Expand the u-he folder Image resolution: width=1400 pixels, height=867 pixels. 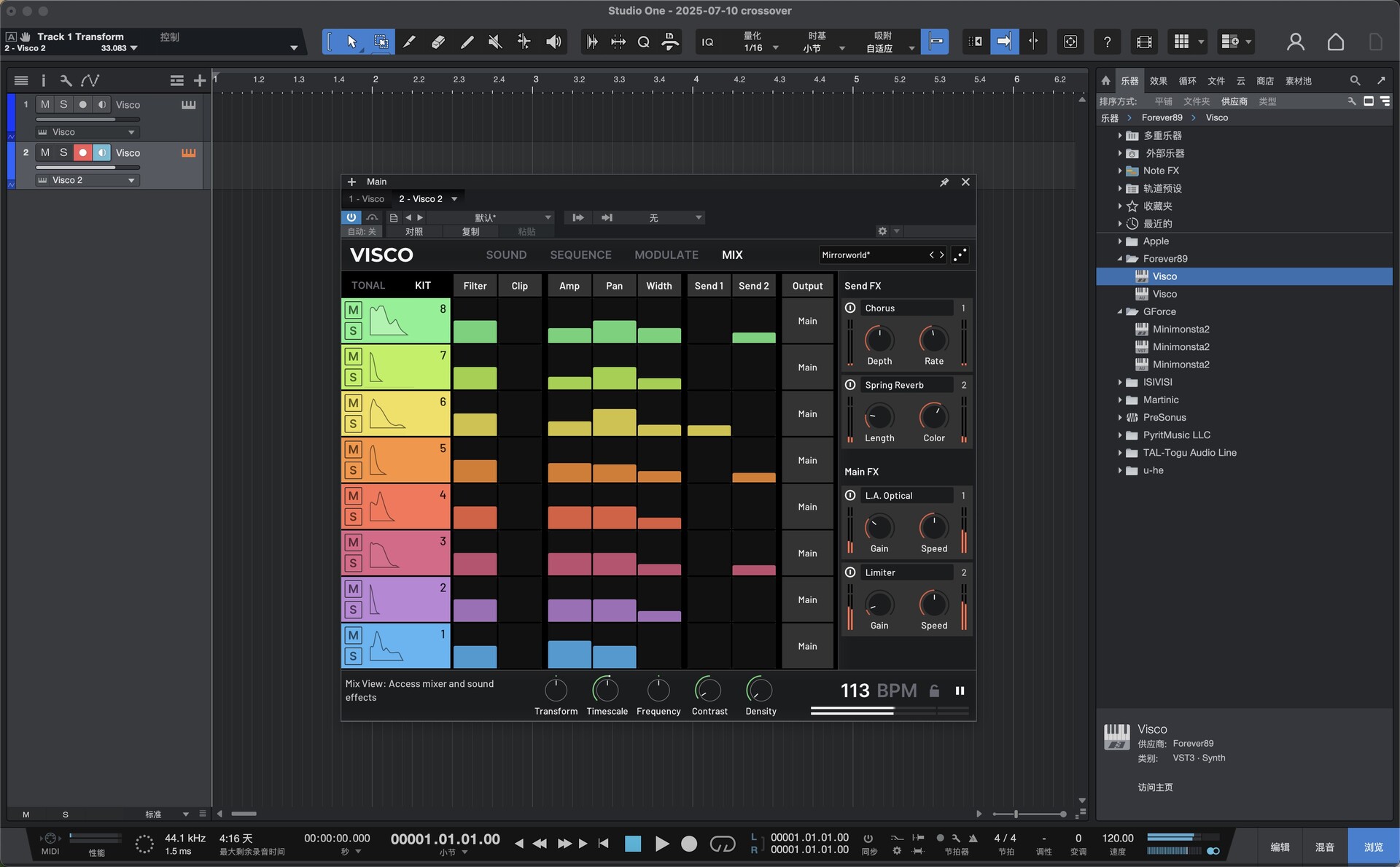point(1120,470)
